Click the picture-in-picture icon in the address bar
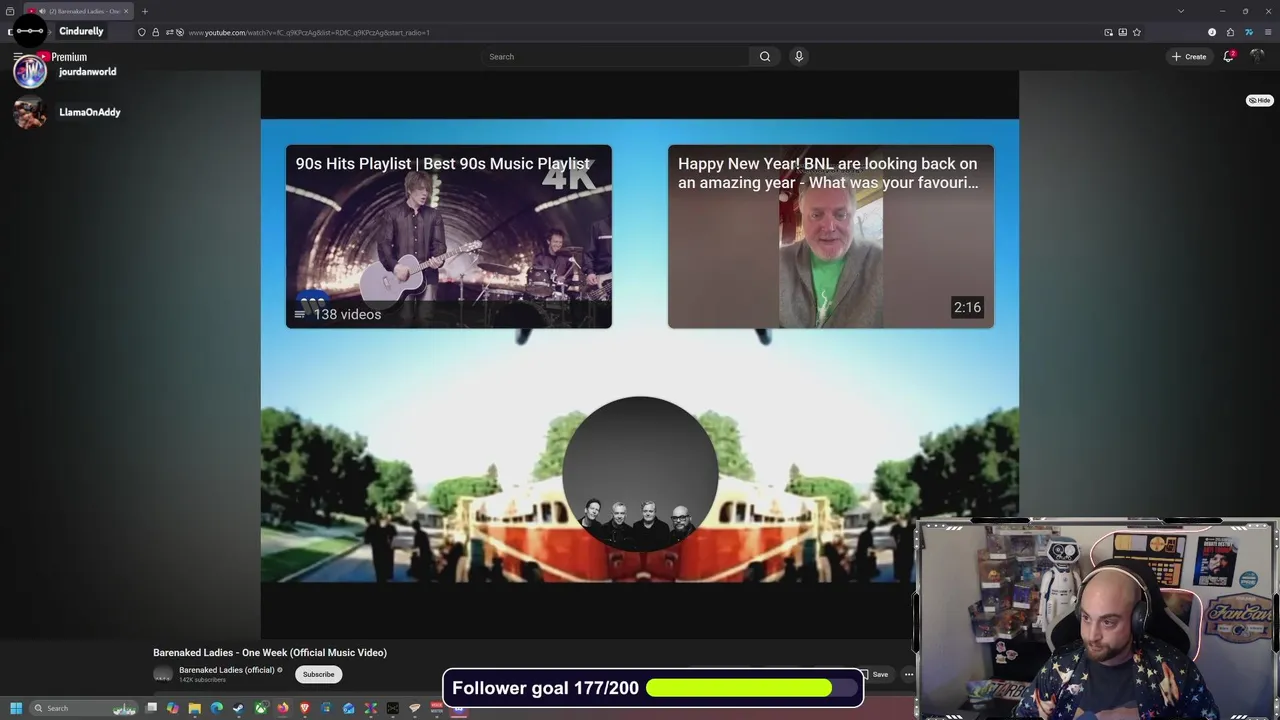This screenshot has height=720, width=1280. 1108,32
